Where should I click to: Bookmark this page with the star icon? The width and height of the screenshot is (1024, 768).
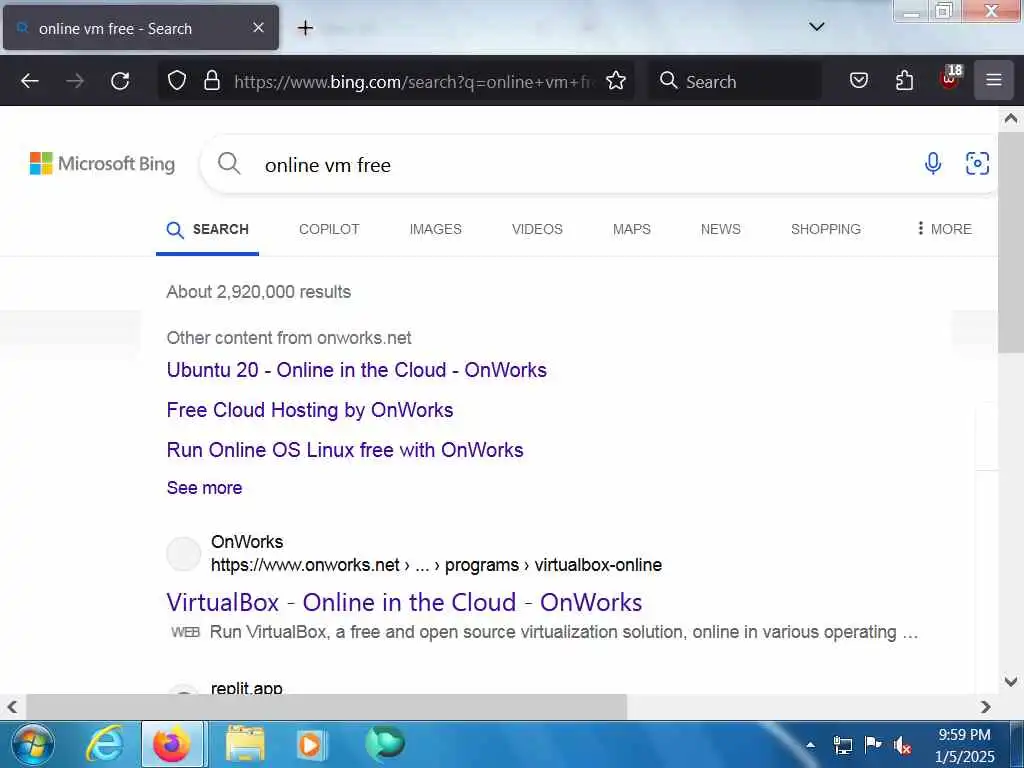(616, 81)
